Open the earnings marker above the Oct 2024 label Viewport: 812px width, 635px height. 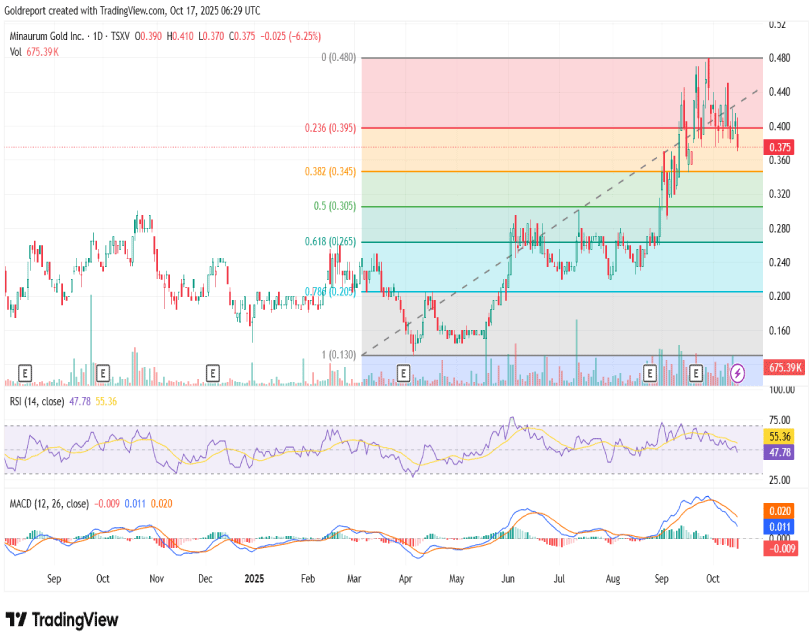click(x=102, y=372)
